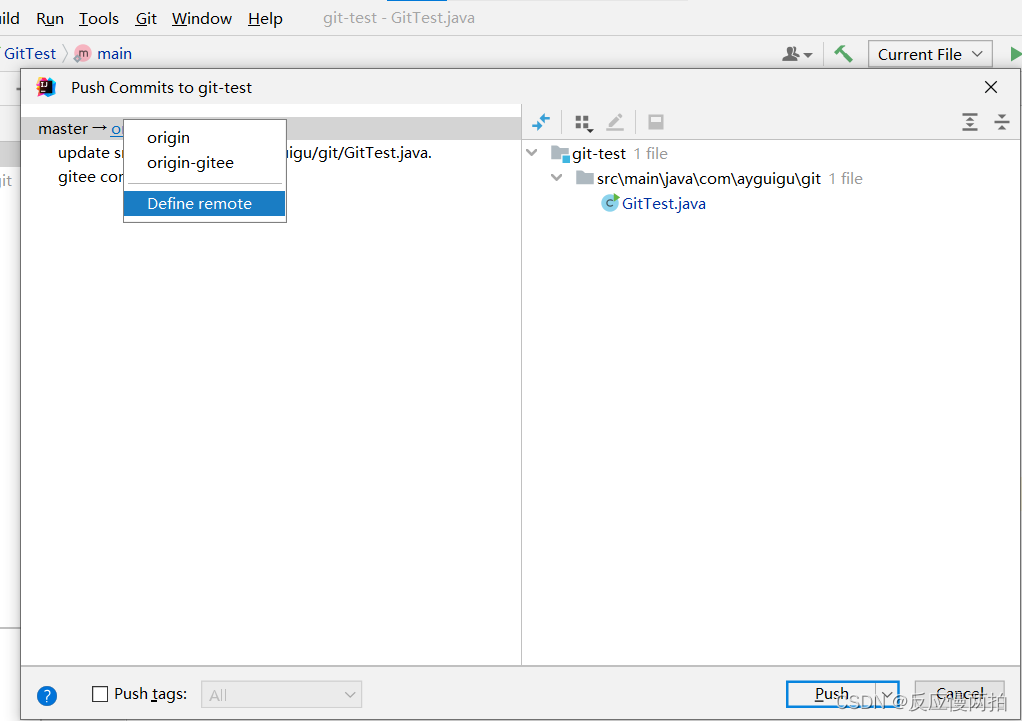
Task: Open the group by options icon
Action: (584, 122)
